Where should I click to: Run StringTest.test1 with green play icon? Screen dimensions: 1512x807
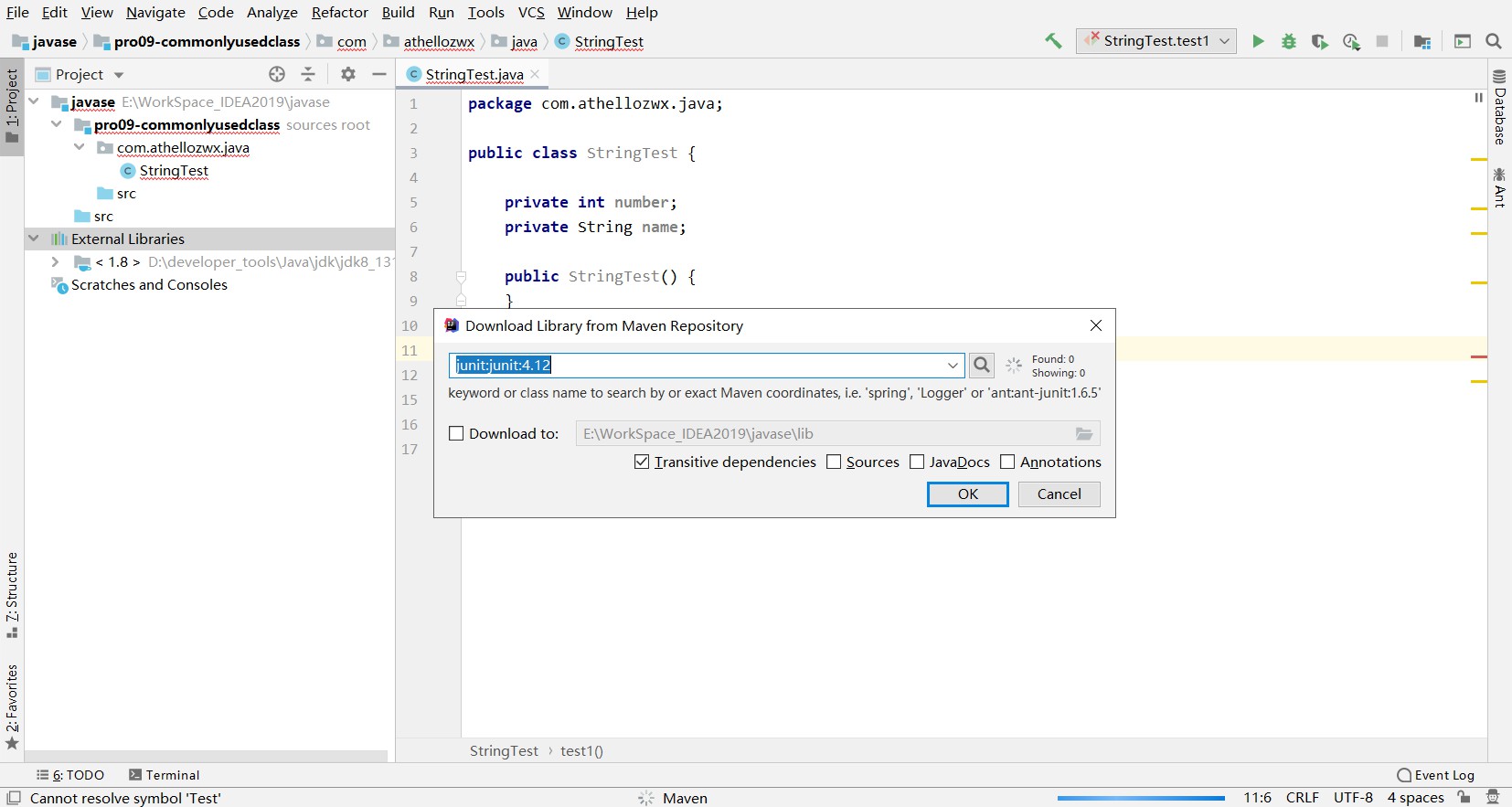(x=1258, y=41)
